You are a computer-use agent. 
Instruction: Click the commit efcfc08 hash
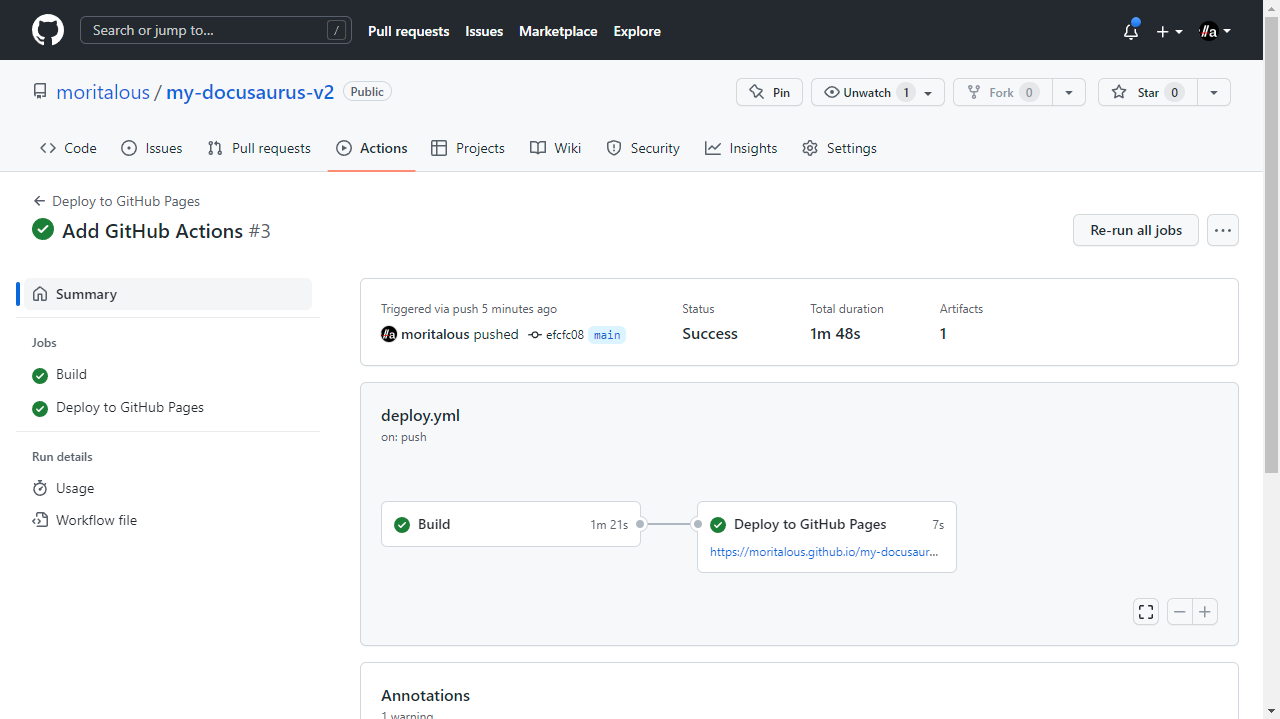(564, 335)
